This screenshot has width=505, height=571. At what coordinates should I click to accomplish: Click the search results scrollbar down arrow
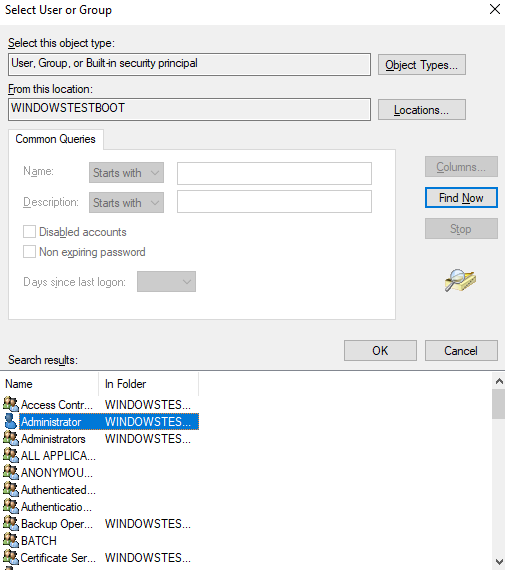(499, 562)
